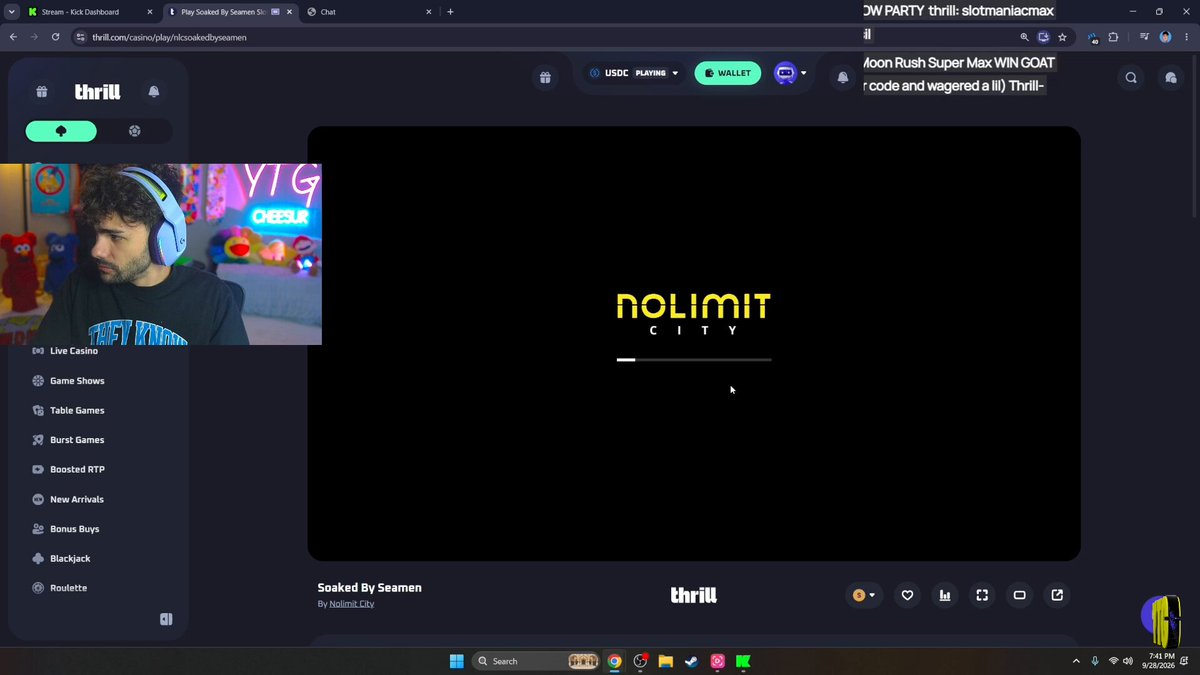Collapse the thrill sidebar
This screenshot has height=675, width=1200.
point(166,619)
